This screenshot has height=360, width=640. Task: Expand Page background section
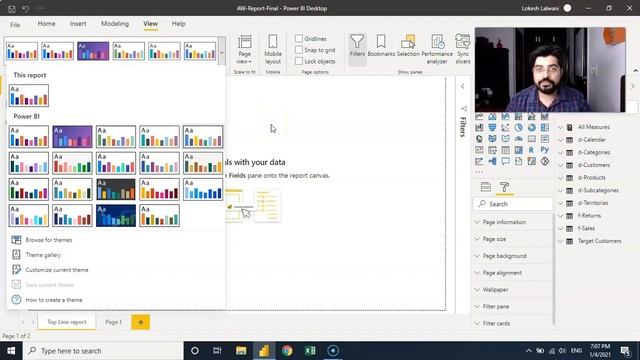(x=513, y=256)
